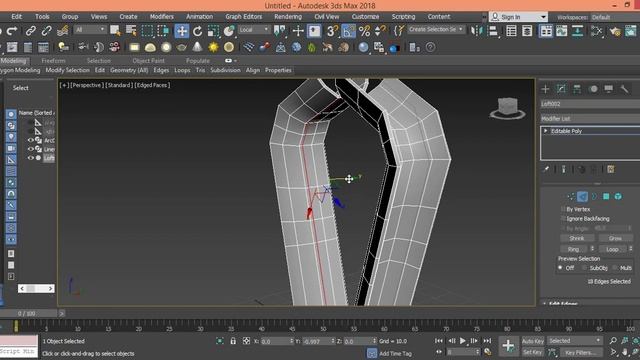Click the Grow selection button
The image size is (640, 360).
tap(615, 238)
